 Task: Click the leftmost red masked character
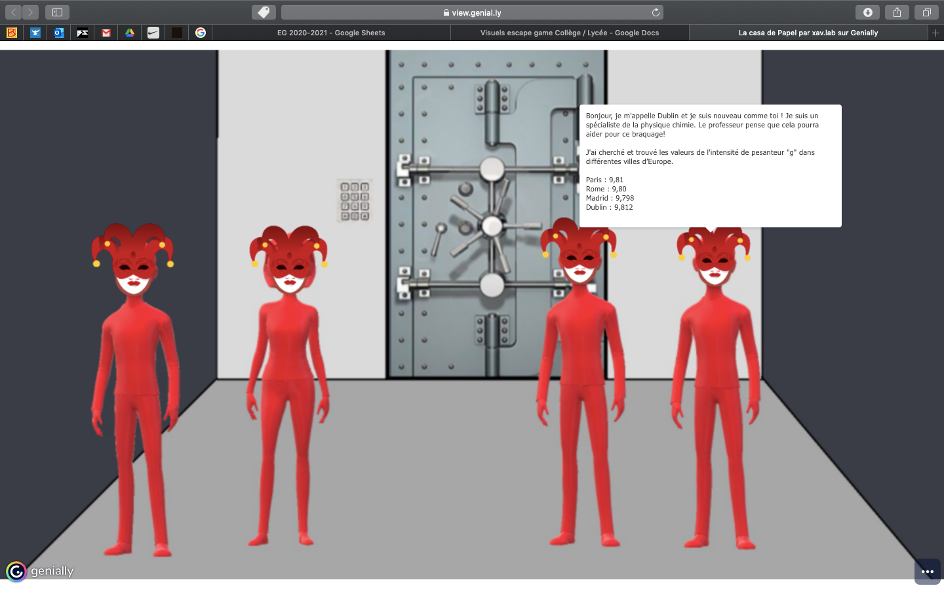pos(134,389)
